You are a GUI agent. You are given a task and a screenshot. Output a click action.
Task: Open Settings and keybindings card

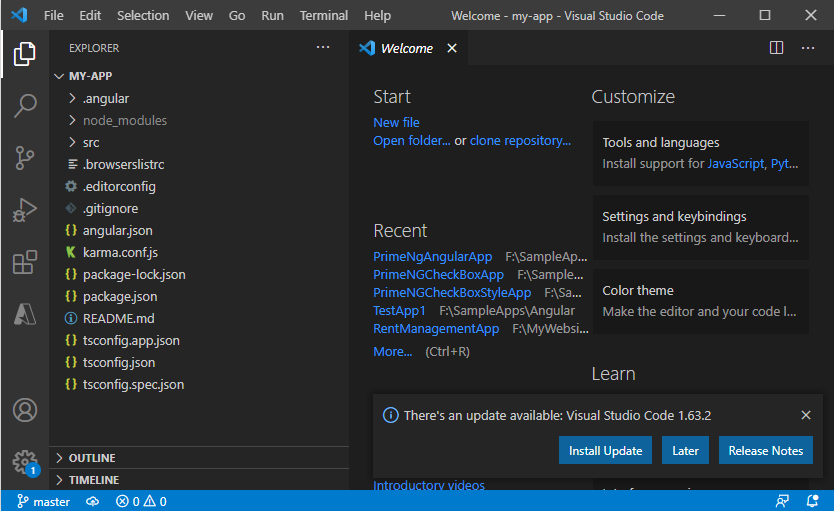pyautogui.click(x=700, y=227)
